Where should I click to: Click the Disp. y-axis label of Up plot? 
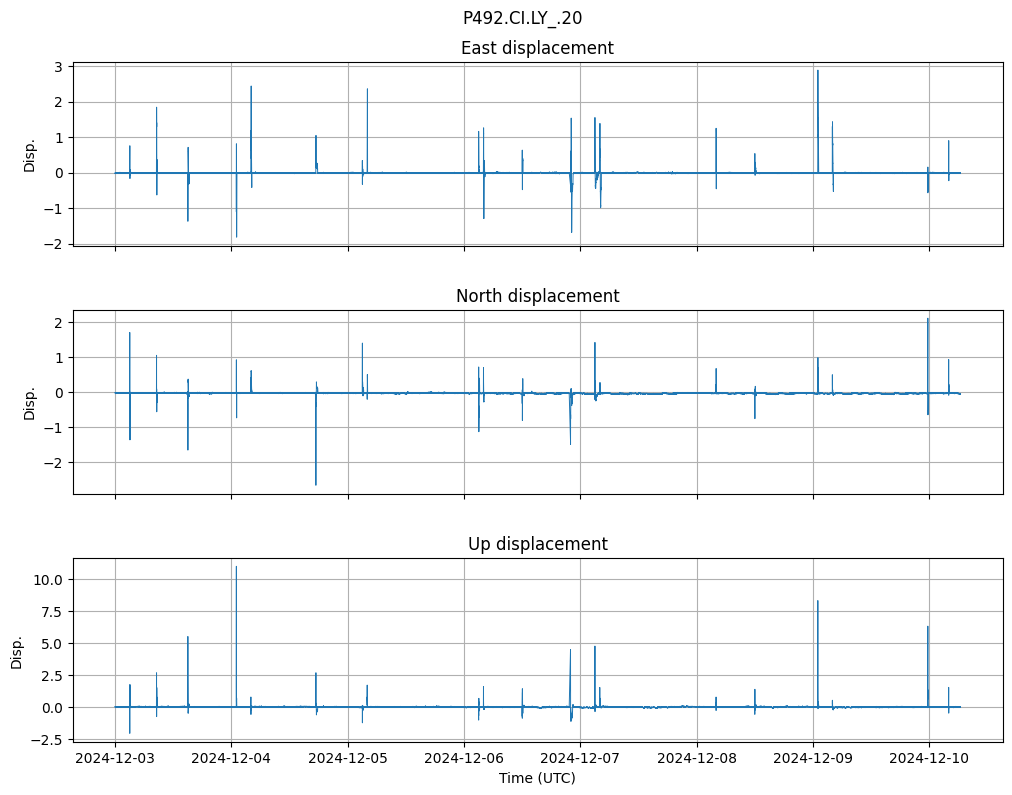[x=17, y=650]
